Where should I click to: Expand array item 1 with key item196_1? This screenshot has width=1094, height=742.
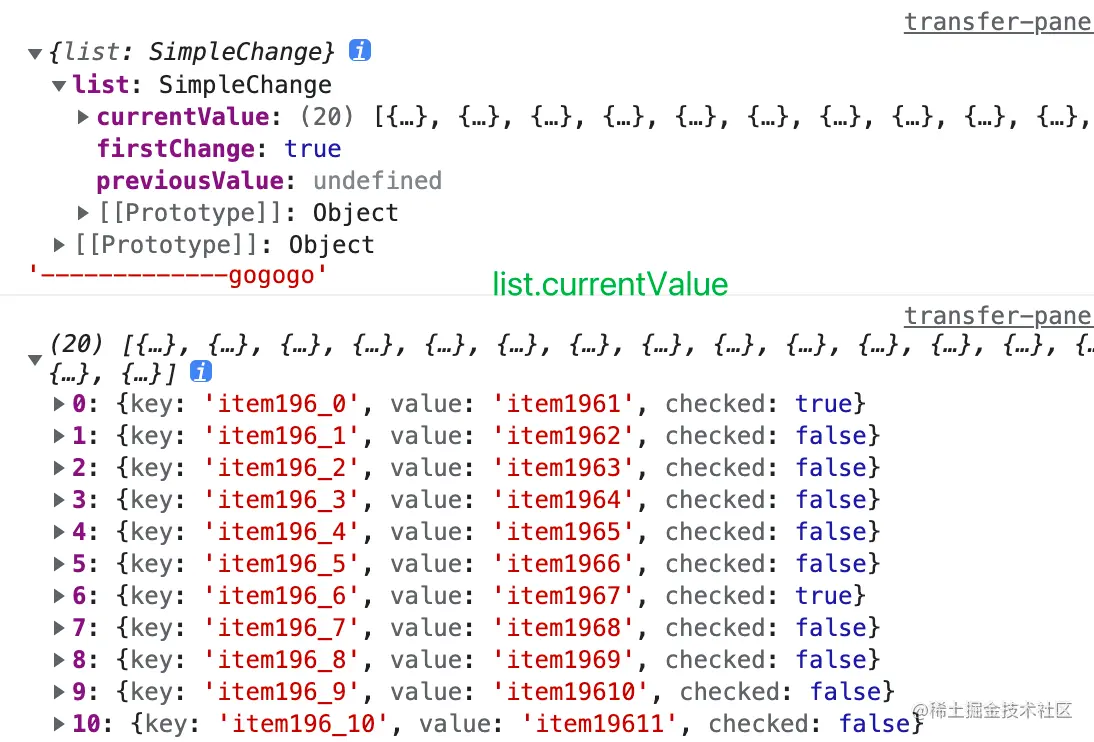point(60,436)
